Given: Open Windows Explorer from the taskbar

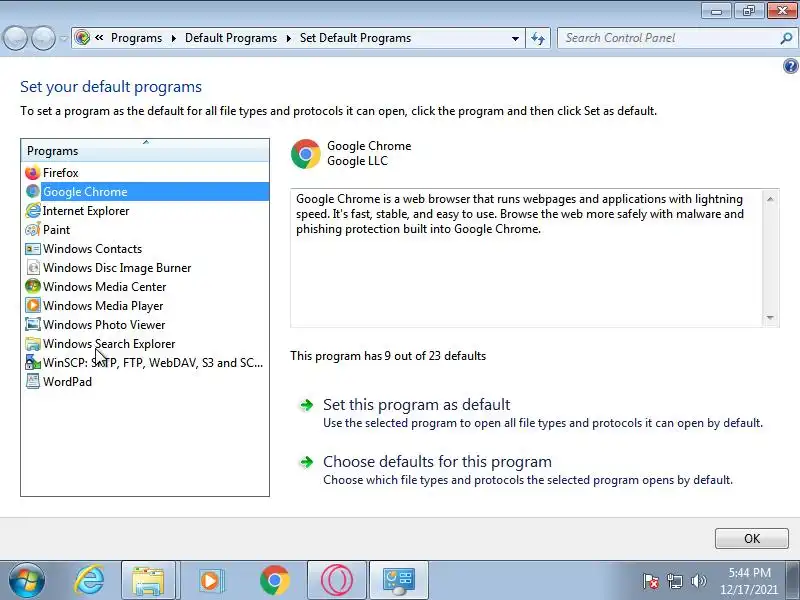Looking at the screenshot, I should click(x=148, y=580).
